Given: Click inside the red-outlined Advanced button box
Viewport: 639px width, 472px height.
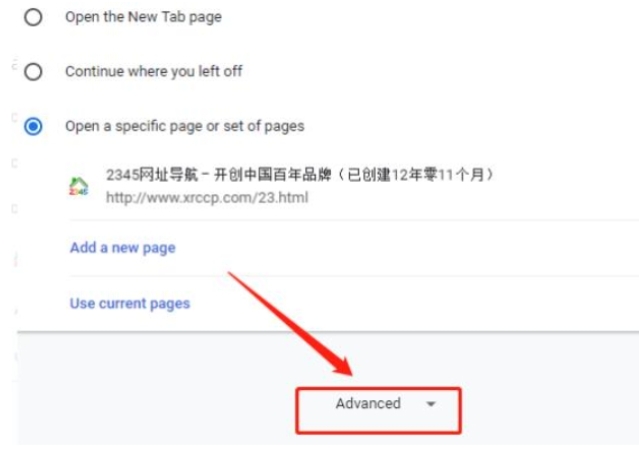Looking at the screenshot, I should 378,410.
